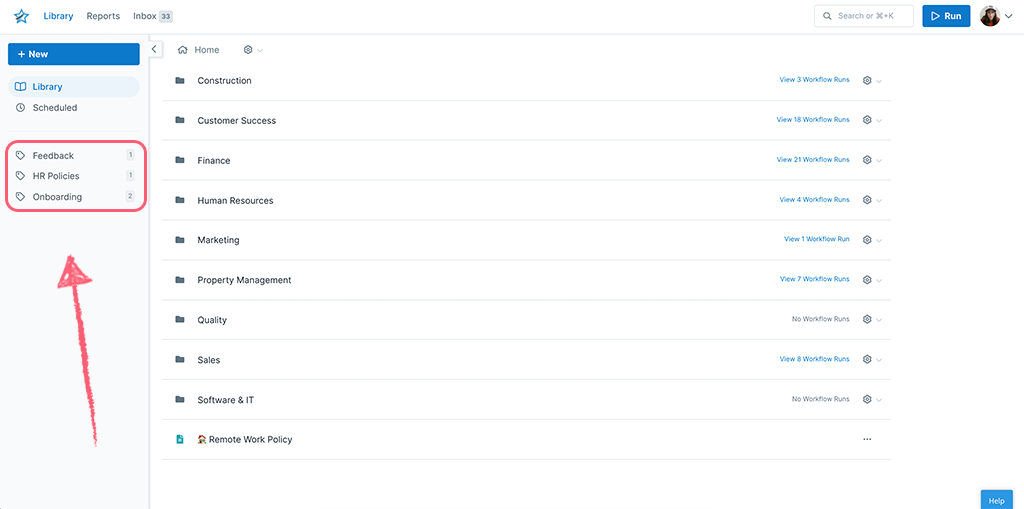
Task: Open the Customer Success row gear
Action: [867, 120]
